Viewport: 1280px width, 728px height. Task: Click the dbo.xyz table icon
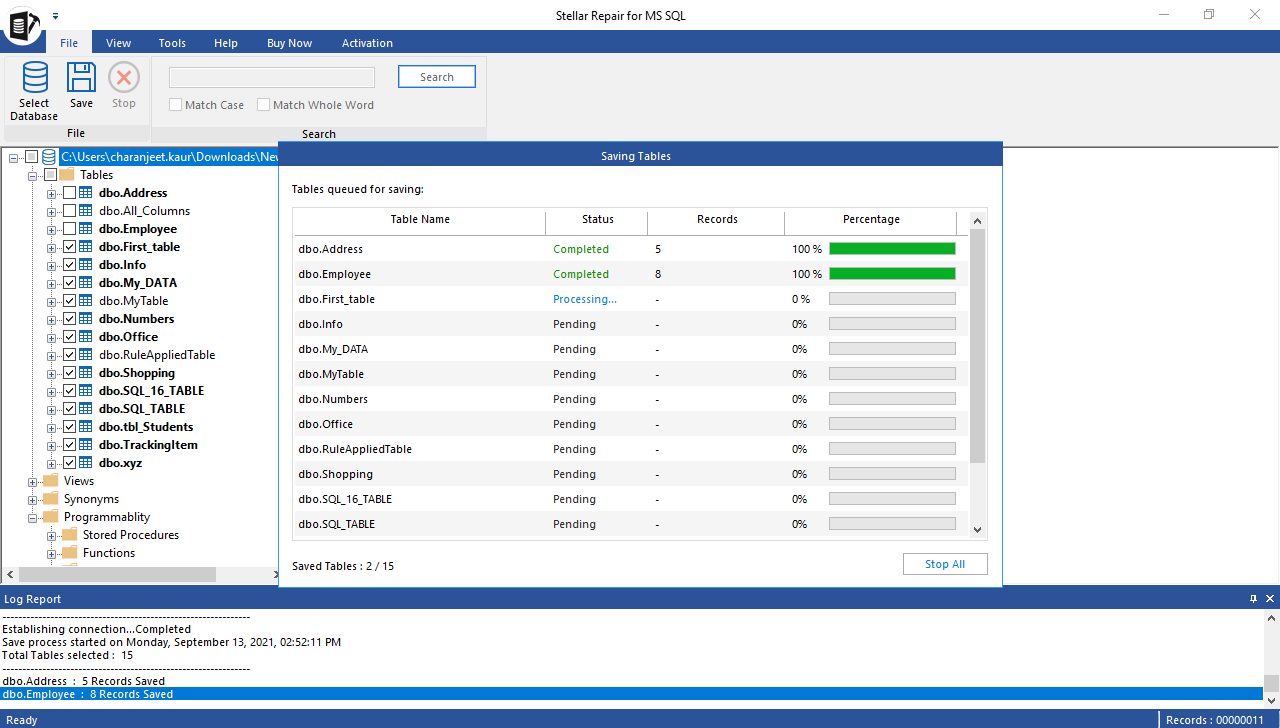tap(86, 463)
